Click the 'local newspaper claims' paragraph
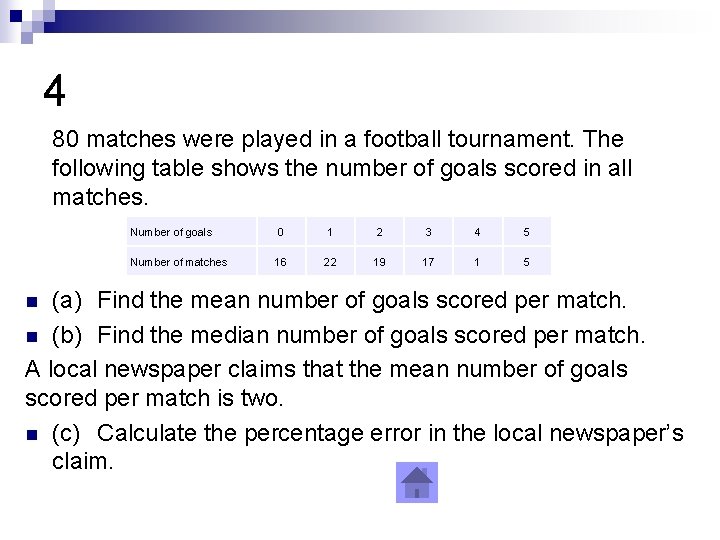Screen dimensions: 720x540 coord(326,383)
